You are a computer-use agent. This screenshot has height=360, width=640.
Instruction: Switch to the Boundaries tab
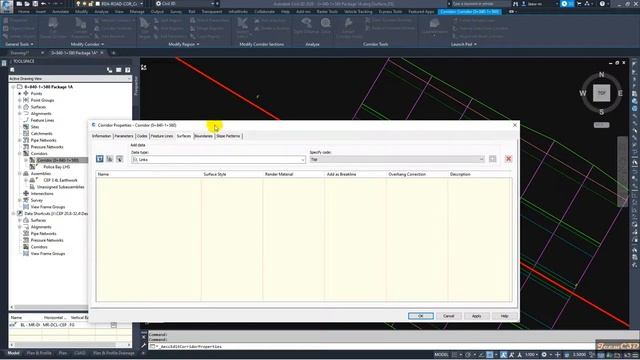pos(204,136)
